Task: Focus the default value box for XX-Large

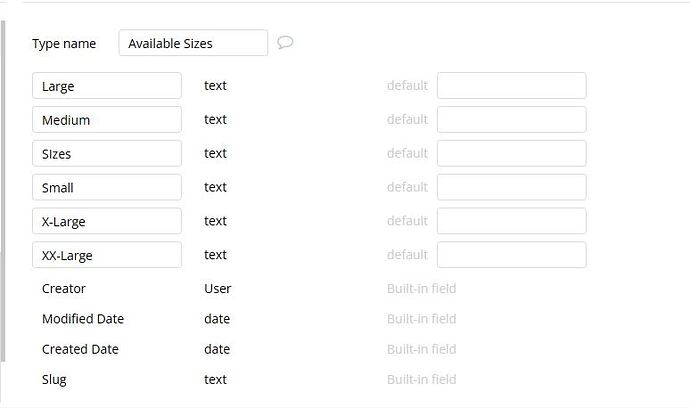Action: pyautogui.click(x=511, y=255)
